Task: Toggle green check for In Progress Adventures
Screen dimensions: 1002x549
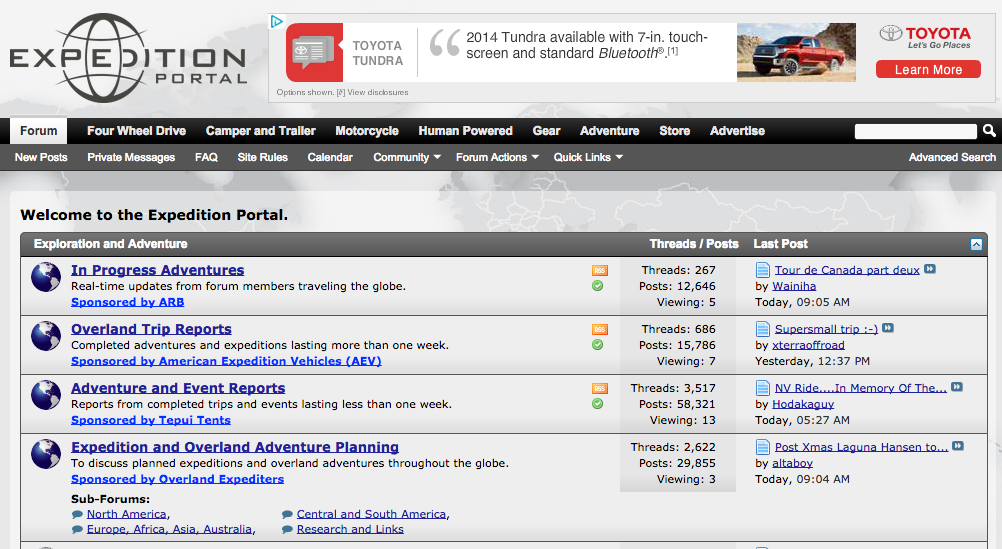Action: [x=597, y=286]
